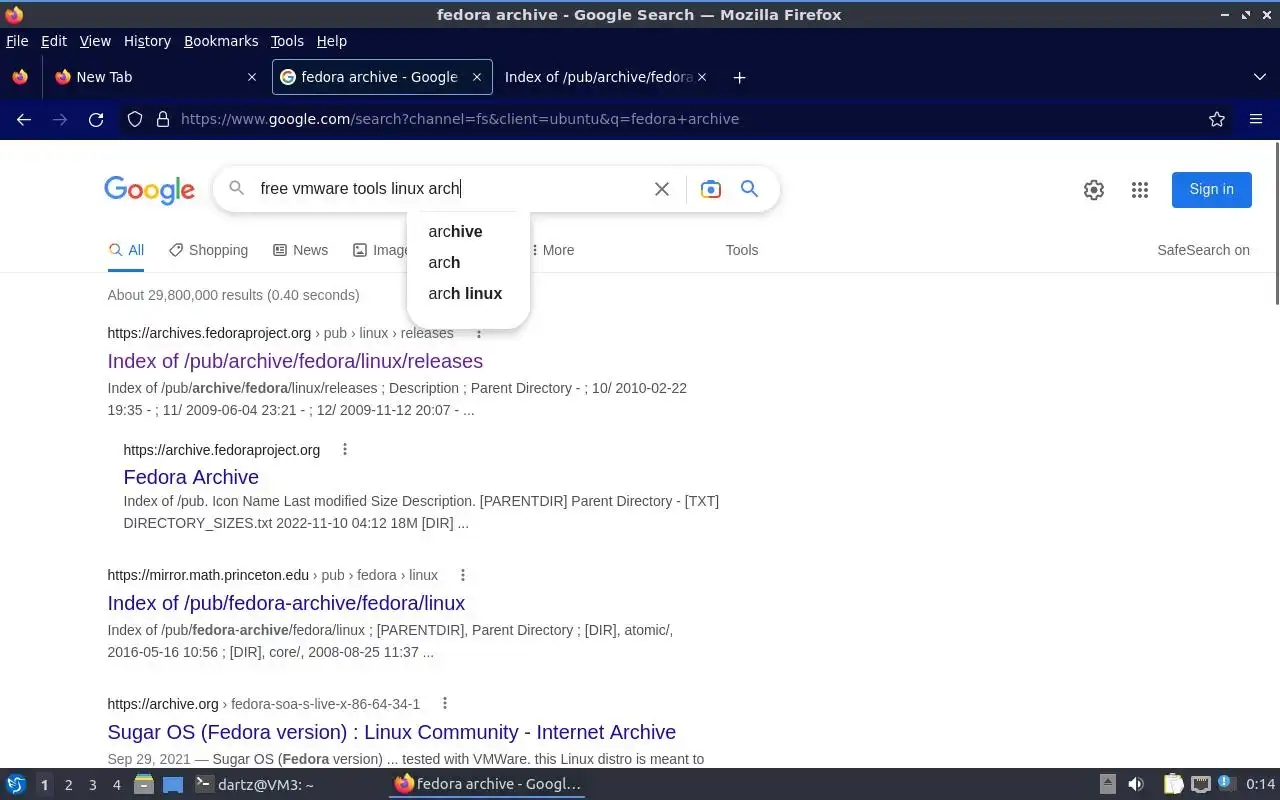This screenshot has width=1280, height=800.
Task: Select the 'archive' autocomplete suggestion
Action: click(x=468, y=231)
